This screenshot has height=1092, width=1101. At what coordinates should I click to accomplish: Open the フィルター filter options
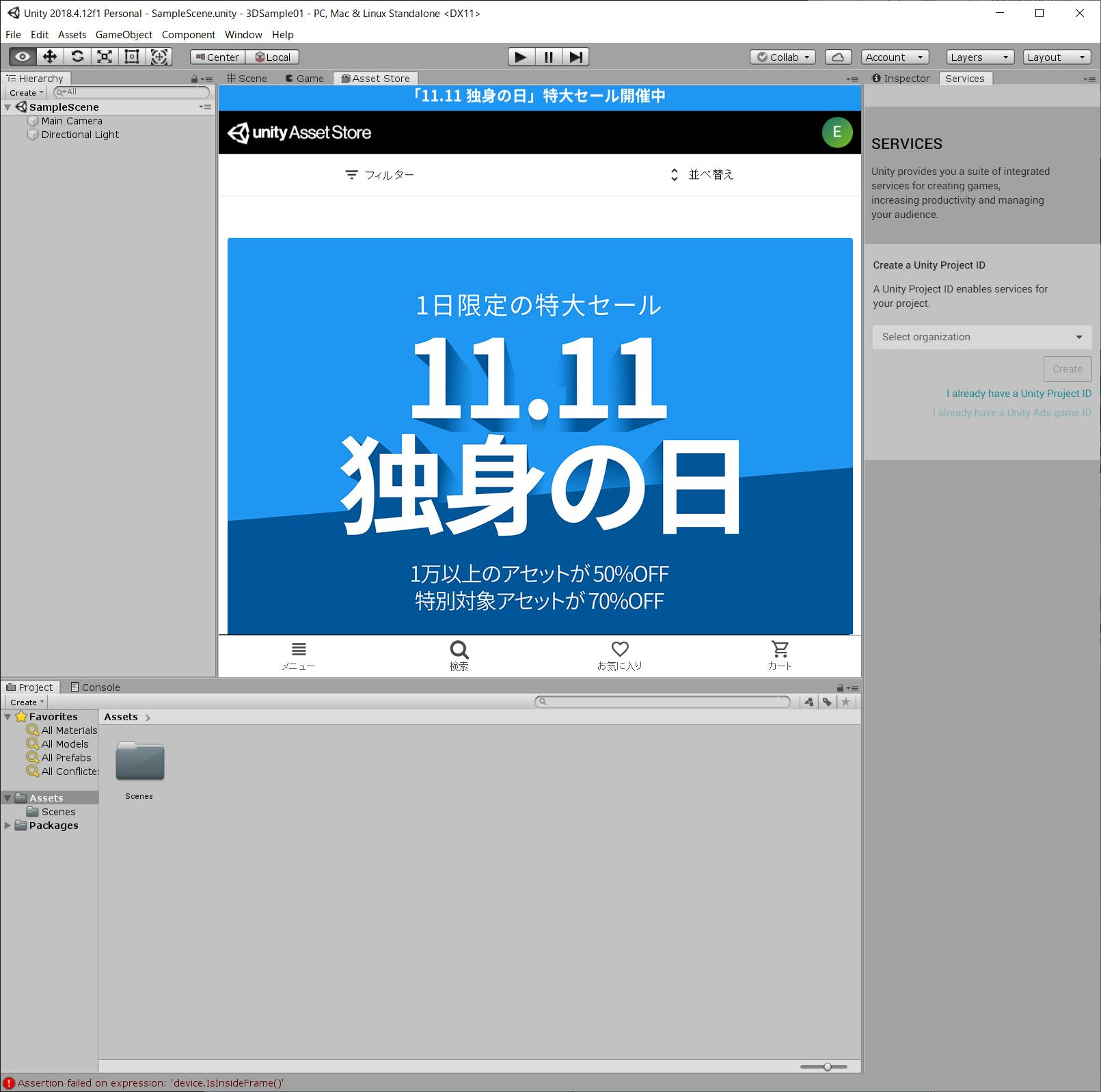click(379, 175)
